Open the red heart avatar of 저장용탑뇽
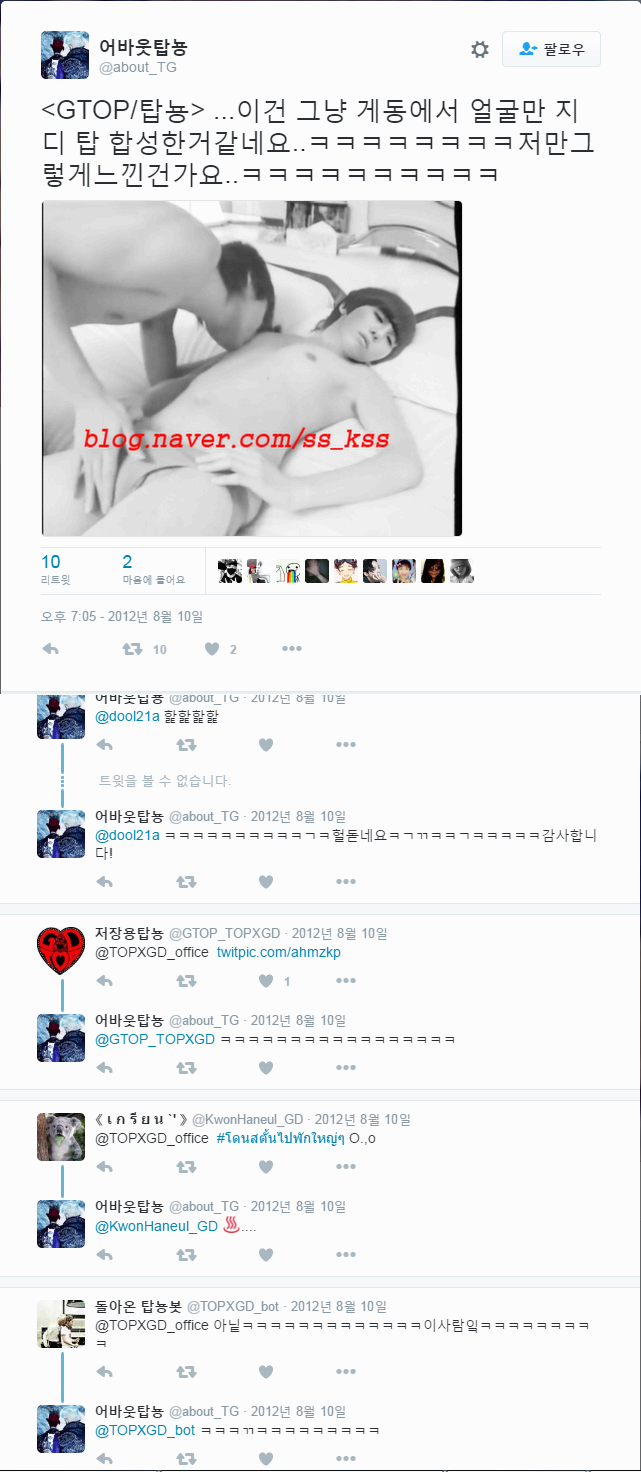Image resolution: width=641 pixels, height=1472 pixels. point(61,951)
